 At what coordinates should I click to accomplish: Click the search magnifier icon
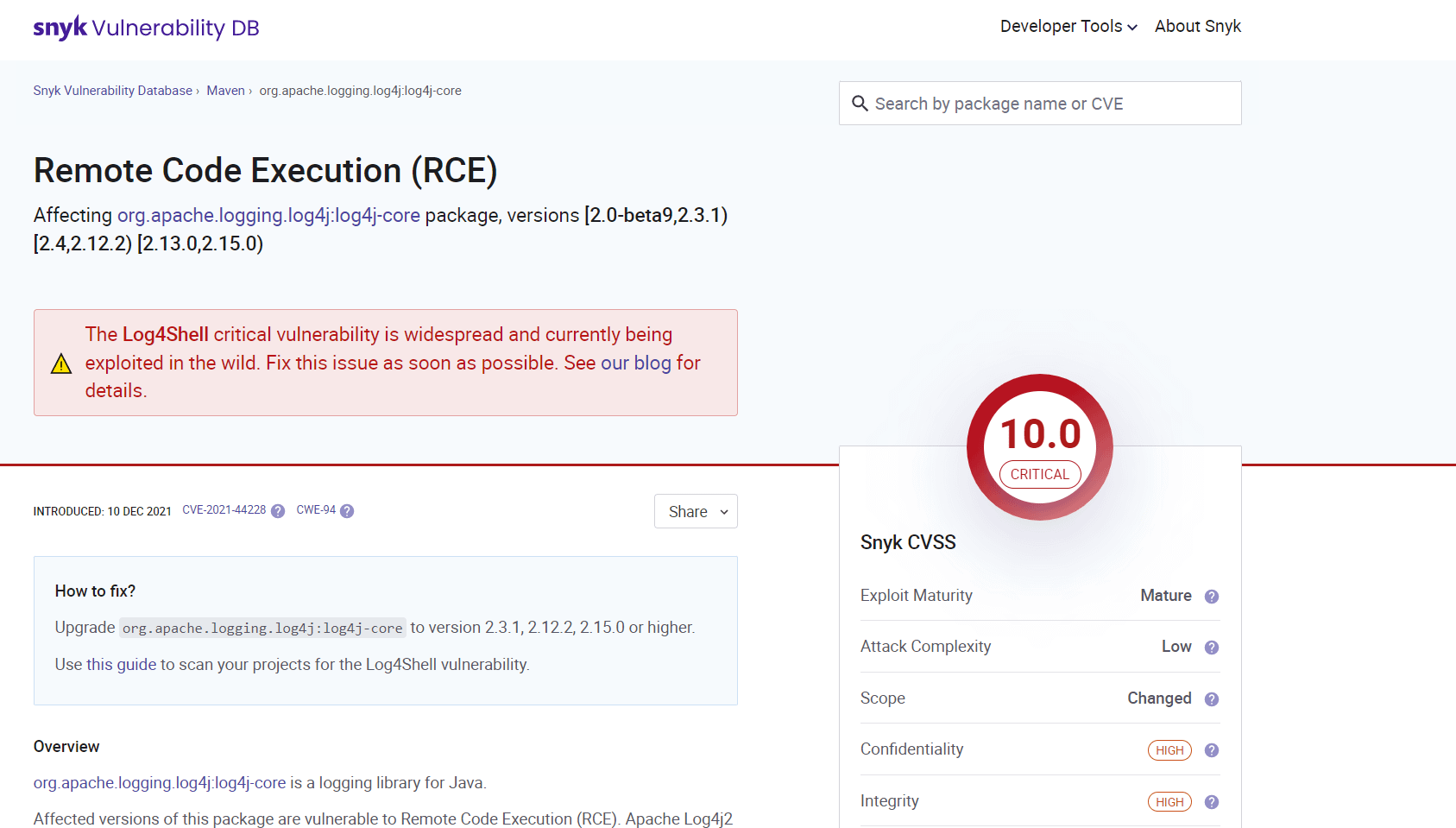(860, 104)
